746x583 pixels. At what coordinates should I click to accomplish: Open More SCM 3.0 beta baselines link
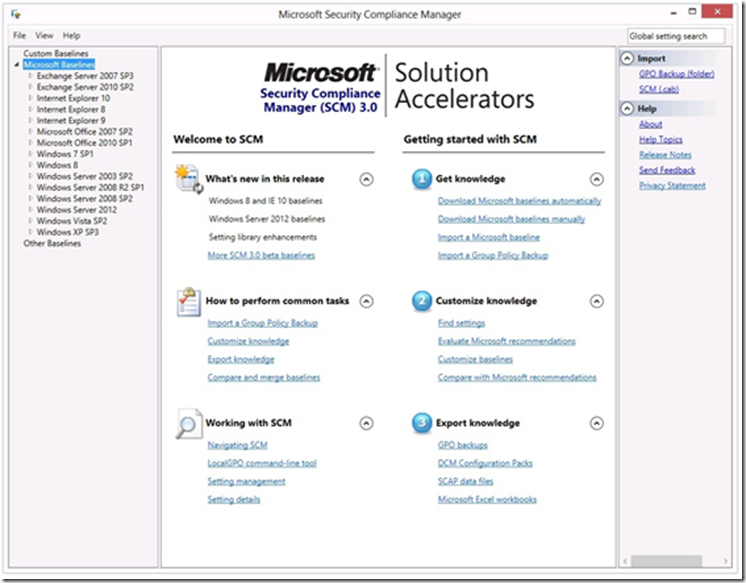point(261,255)
